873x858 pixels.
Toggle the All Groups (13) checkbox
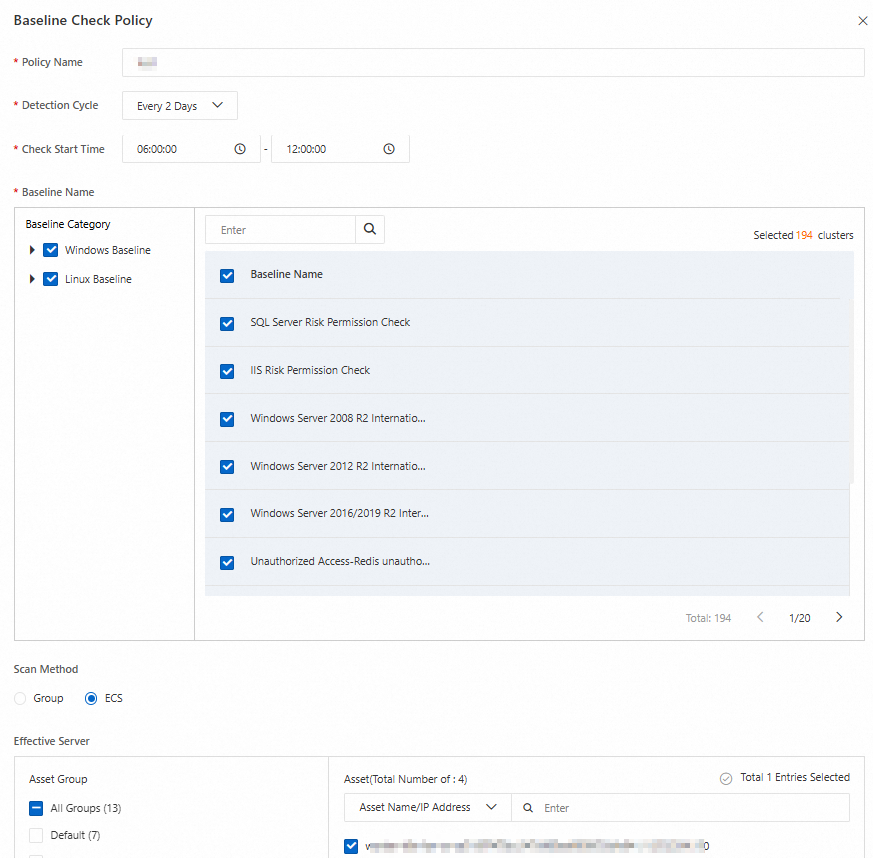(36, 808)
